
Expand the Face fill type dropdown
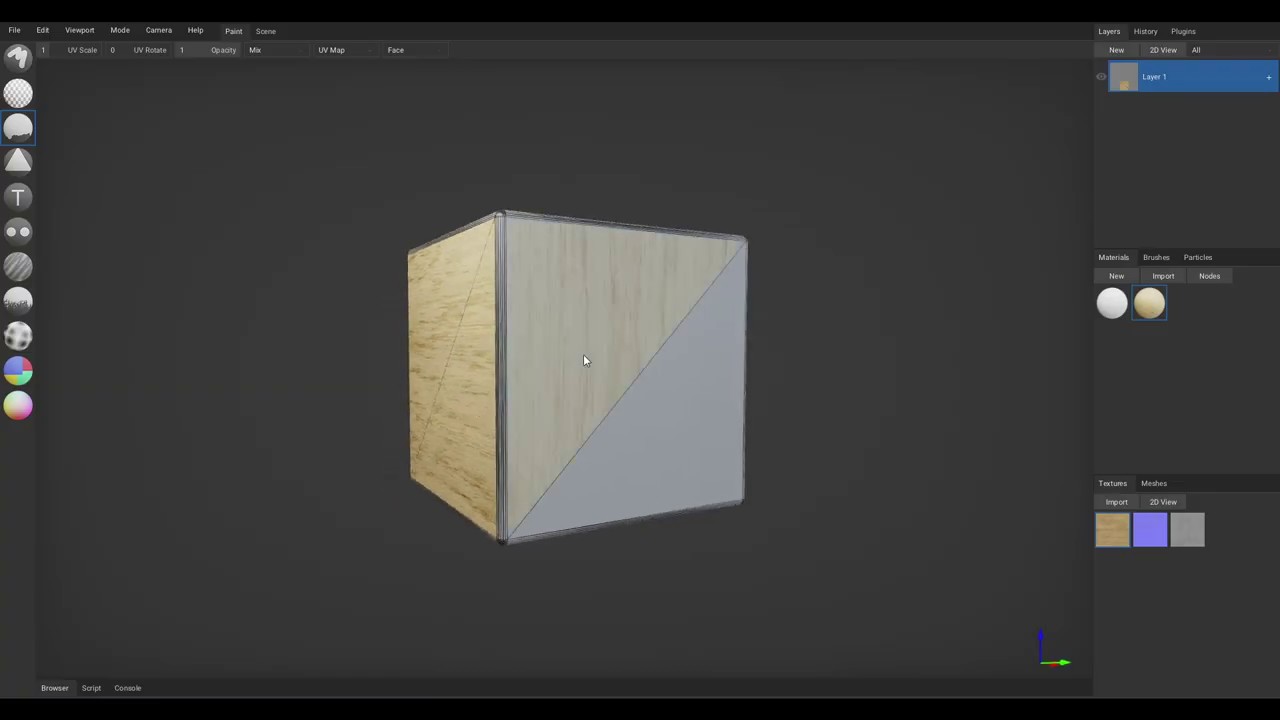pos(412,50)
